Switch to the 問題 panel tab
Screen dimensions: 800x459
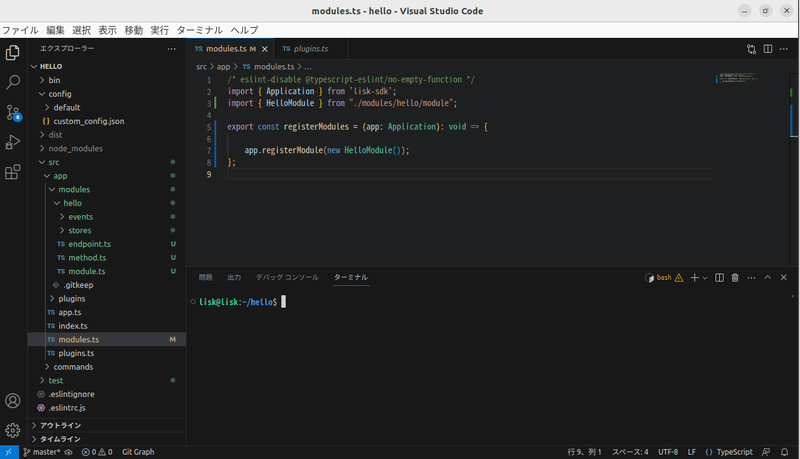206,277
